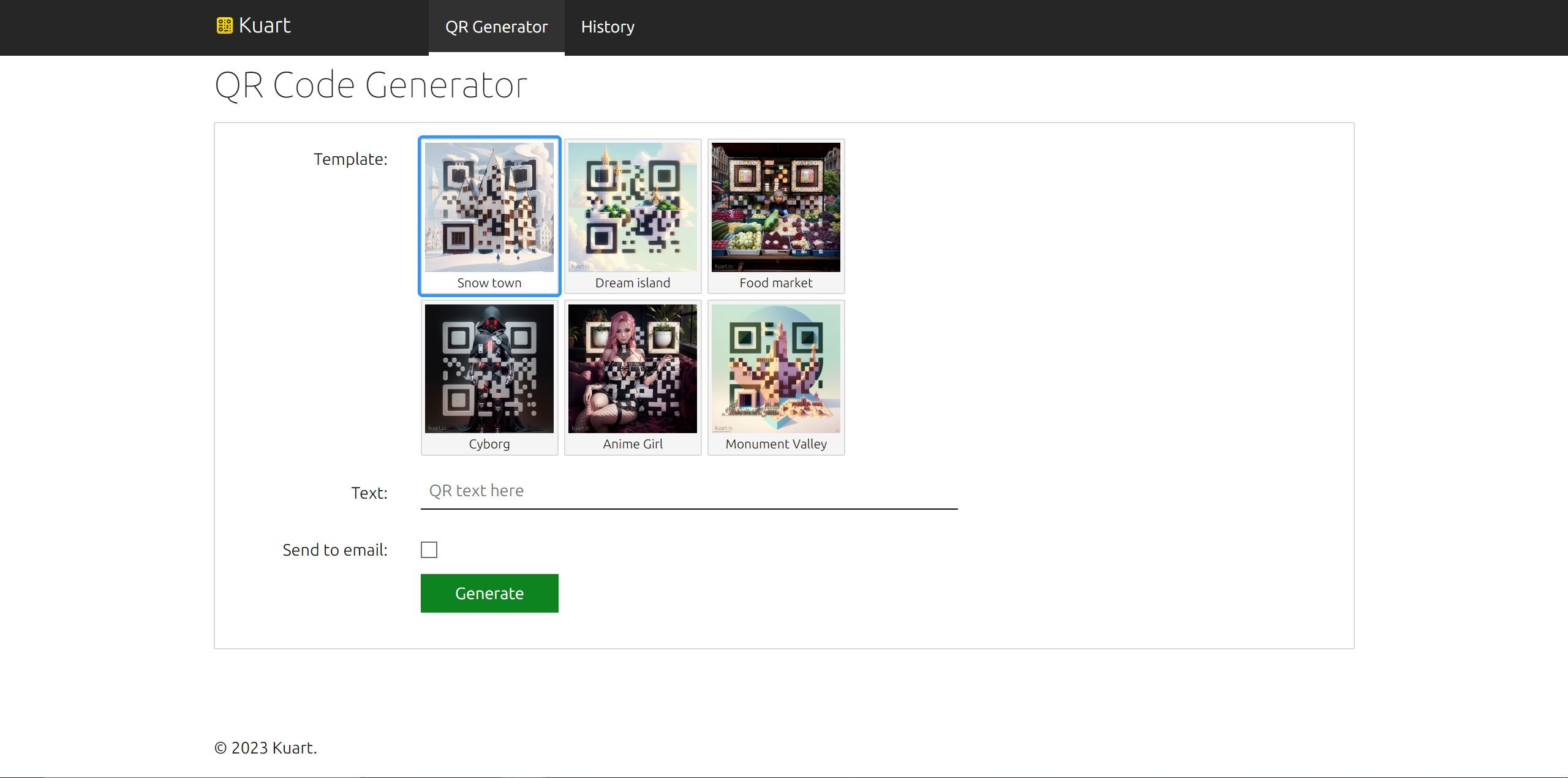Choose the Anime Girl template image

point(632,369)
